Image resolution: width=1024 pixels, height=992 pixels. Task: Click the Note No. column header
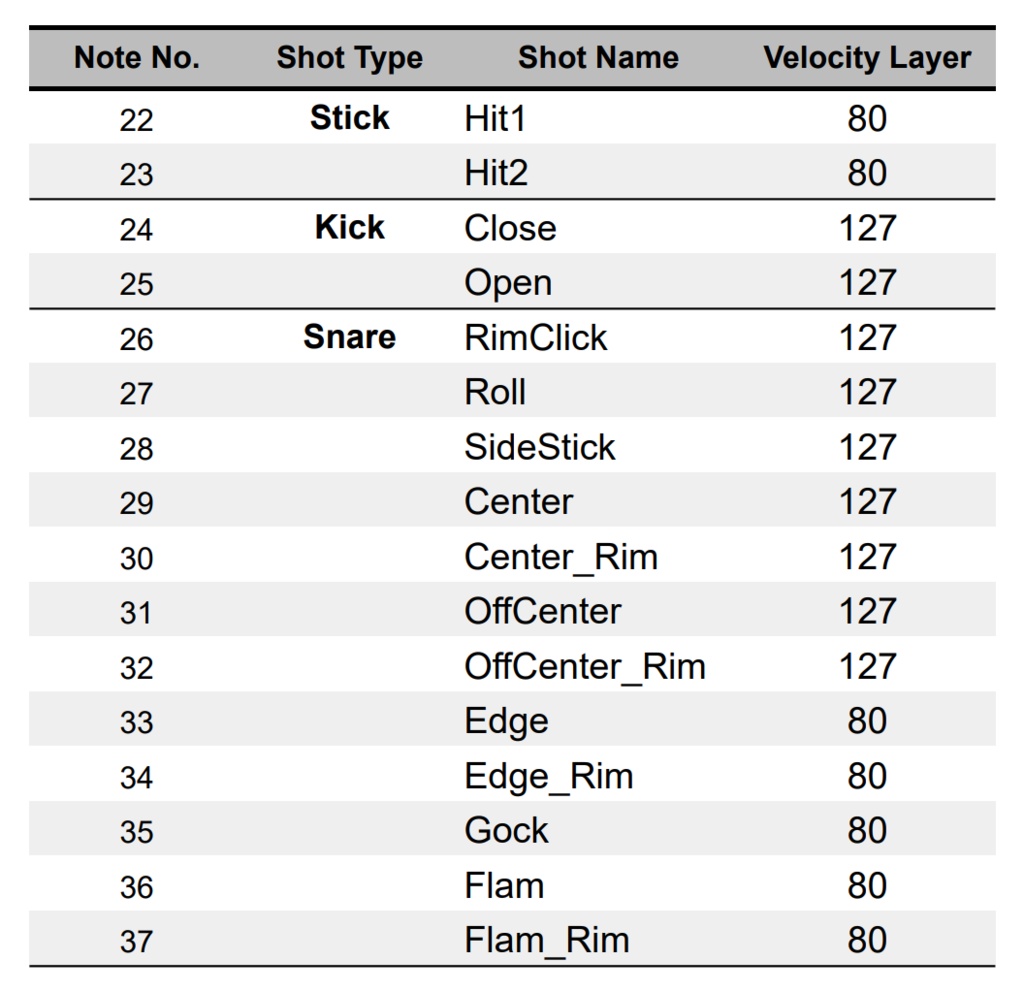click(x=137, y=58)
